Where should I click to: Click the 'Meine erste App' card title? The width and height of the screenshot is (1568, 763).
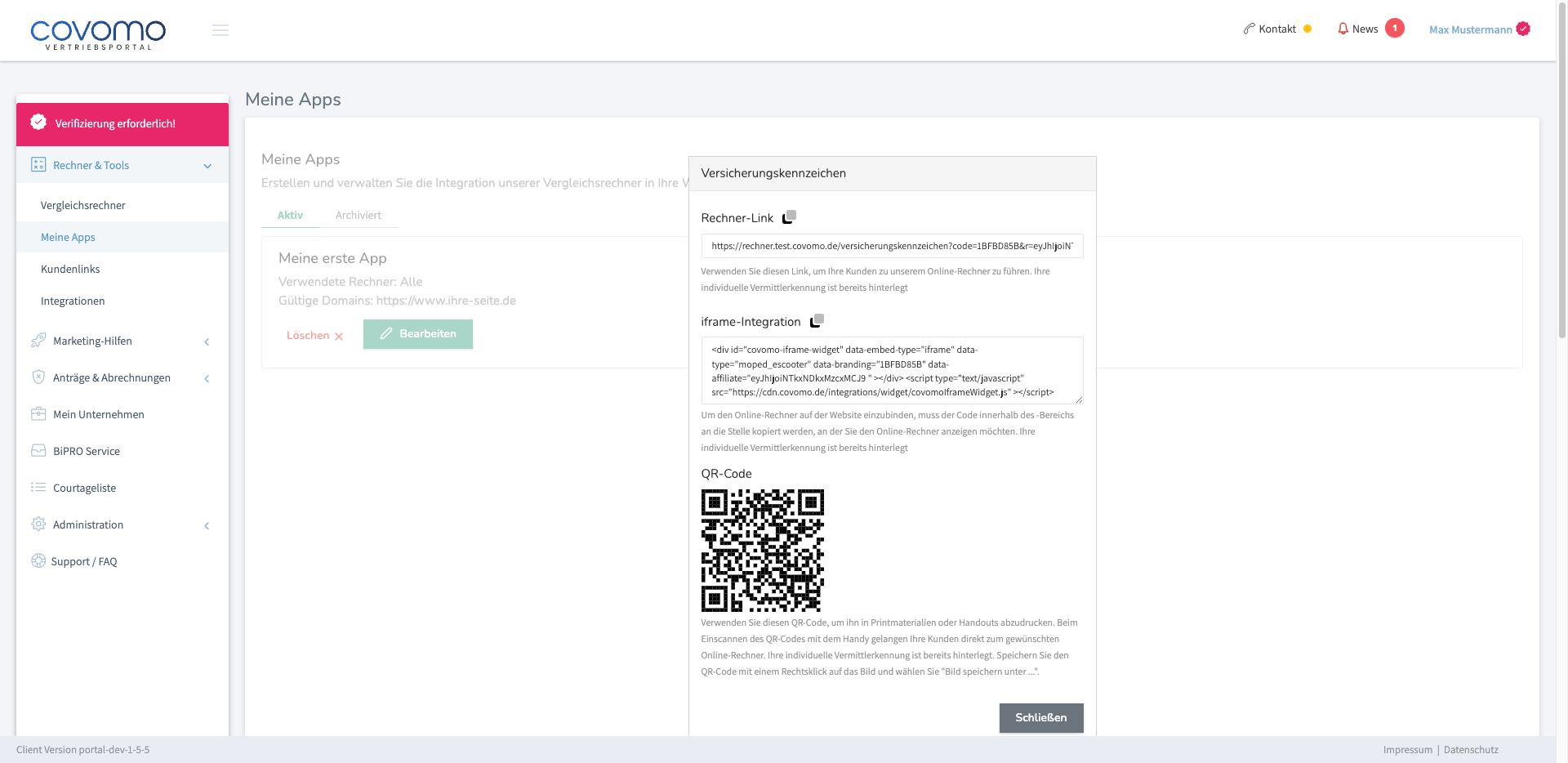pos(332,258)
